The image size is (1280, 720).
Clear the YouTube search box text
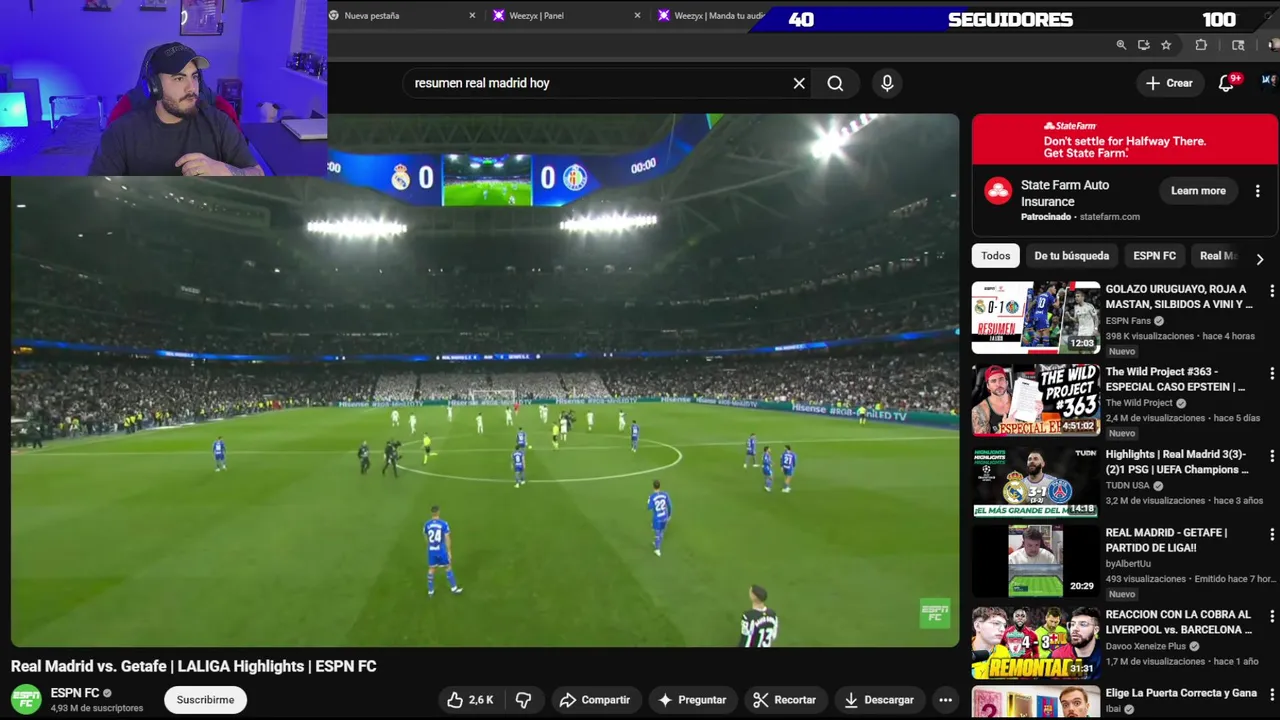coord(799,83)
